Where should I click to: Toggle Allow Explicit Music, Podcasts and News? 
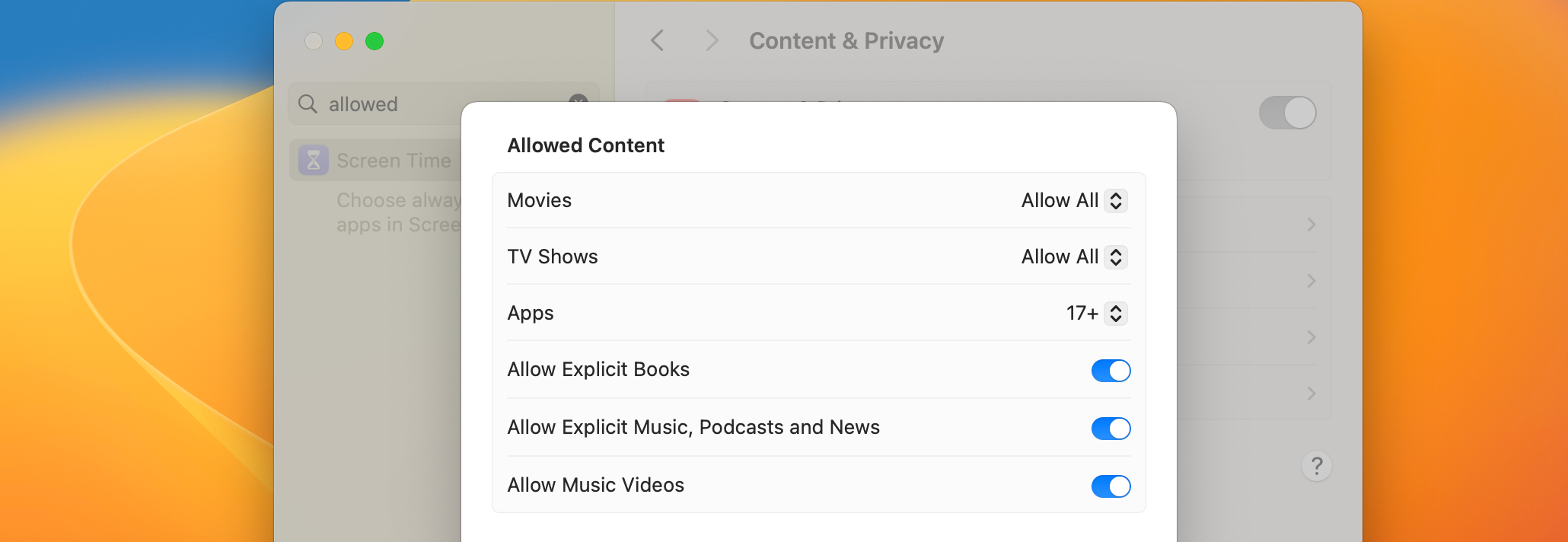point(1111,429)
